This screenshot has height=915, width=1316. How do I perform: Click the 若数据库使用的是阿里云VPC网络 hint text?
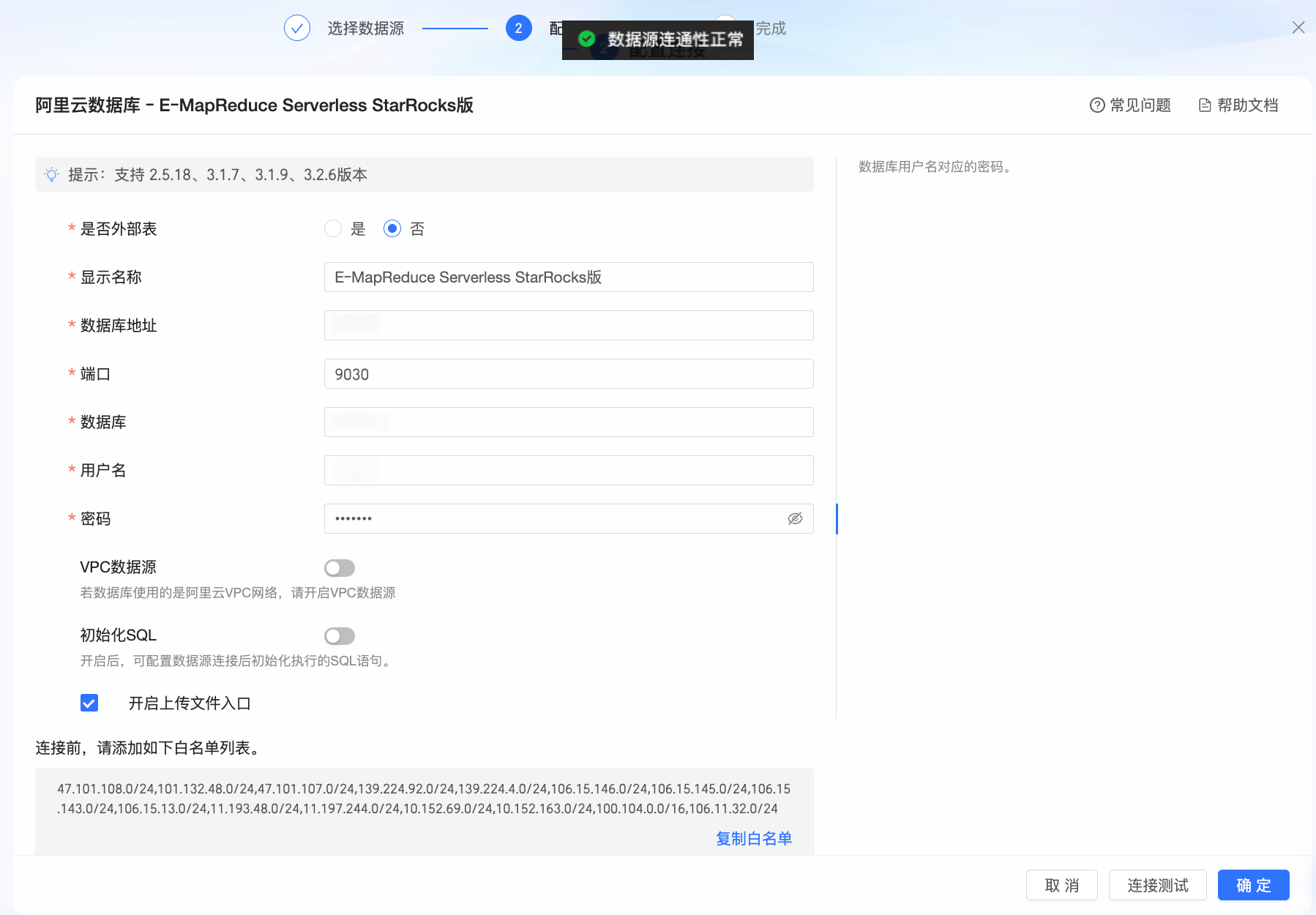tap(238, 592)
